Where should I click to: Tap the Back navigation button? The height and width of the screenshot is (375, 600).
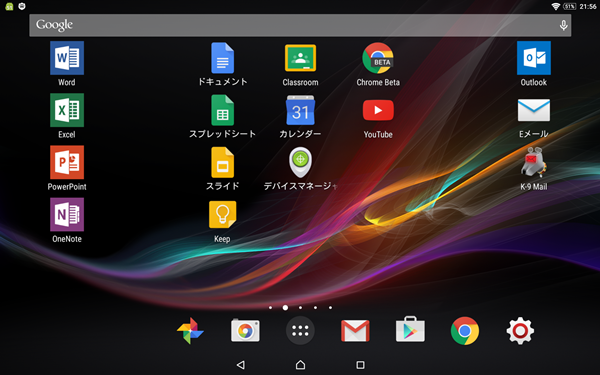(x=241, y=365)
